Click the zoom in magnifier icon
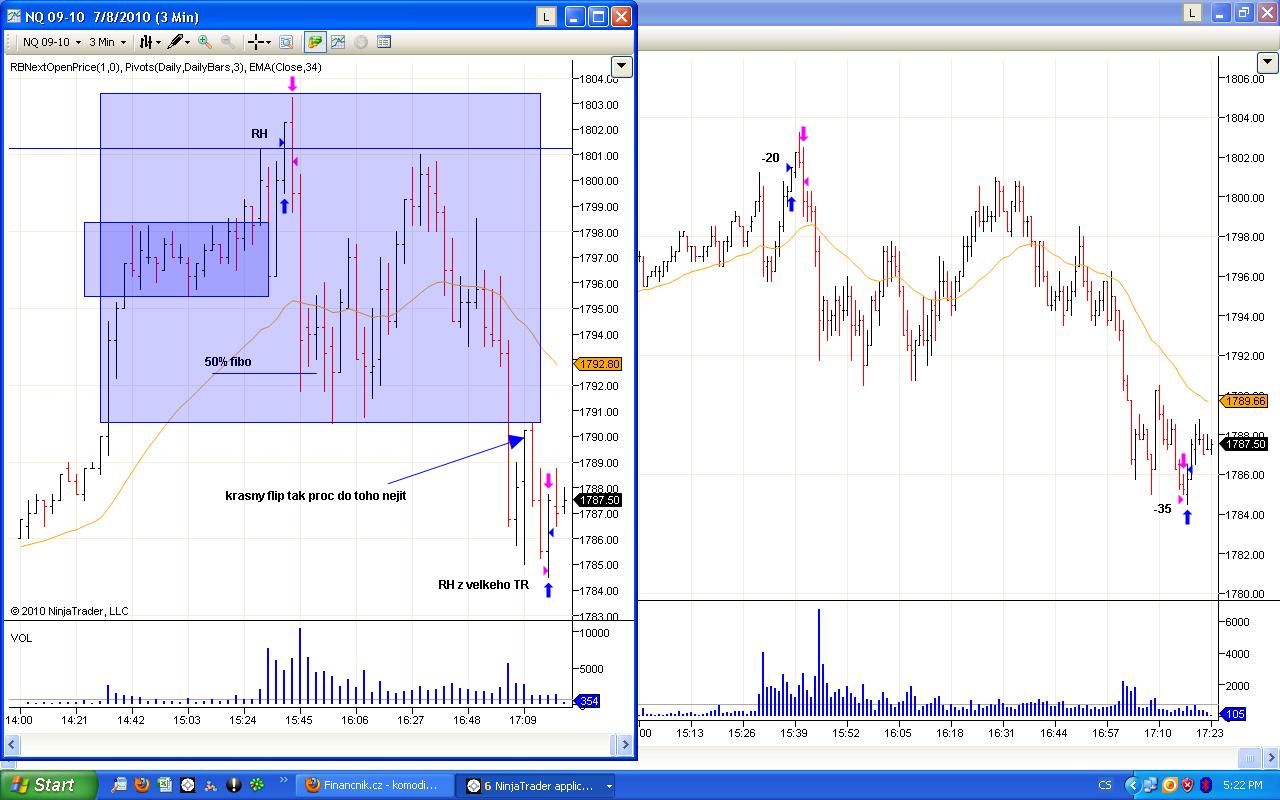This screenshot has height=800, width=1280. (205, 42)
